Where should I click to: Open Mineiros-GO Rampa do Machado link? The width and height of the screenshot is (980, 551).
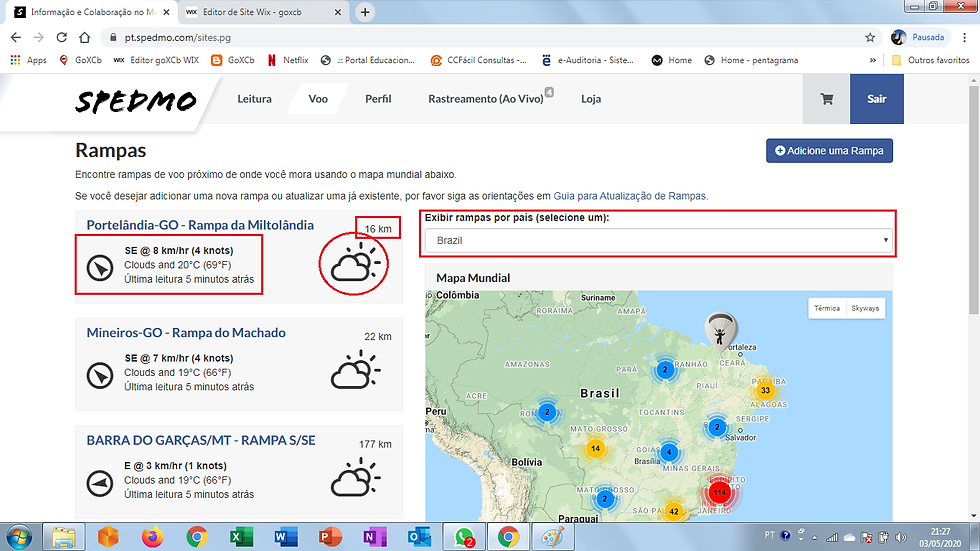click(x=186, y=332)
